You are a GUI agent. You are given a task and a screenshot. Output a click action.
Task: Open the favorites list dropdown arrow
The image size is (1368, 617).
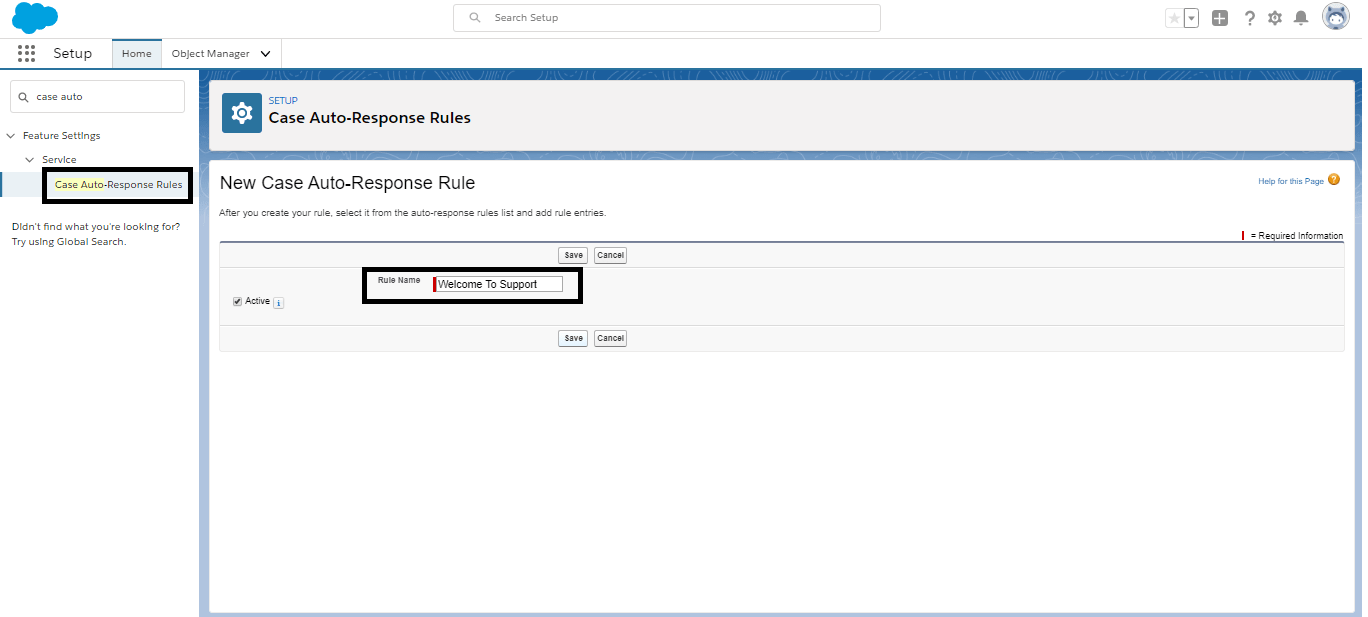point(1189,17)
